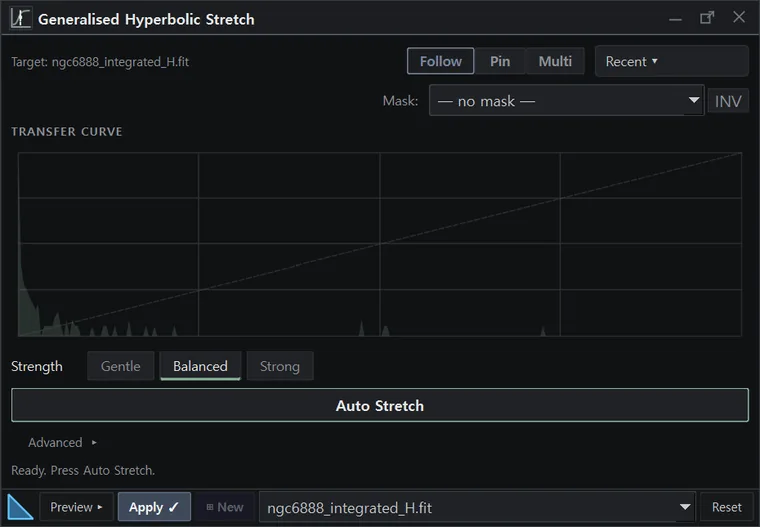
Task: Close the Generalised Hyperbolic Stretch window
Action: [739, 17]
